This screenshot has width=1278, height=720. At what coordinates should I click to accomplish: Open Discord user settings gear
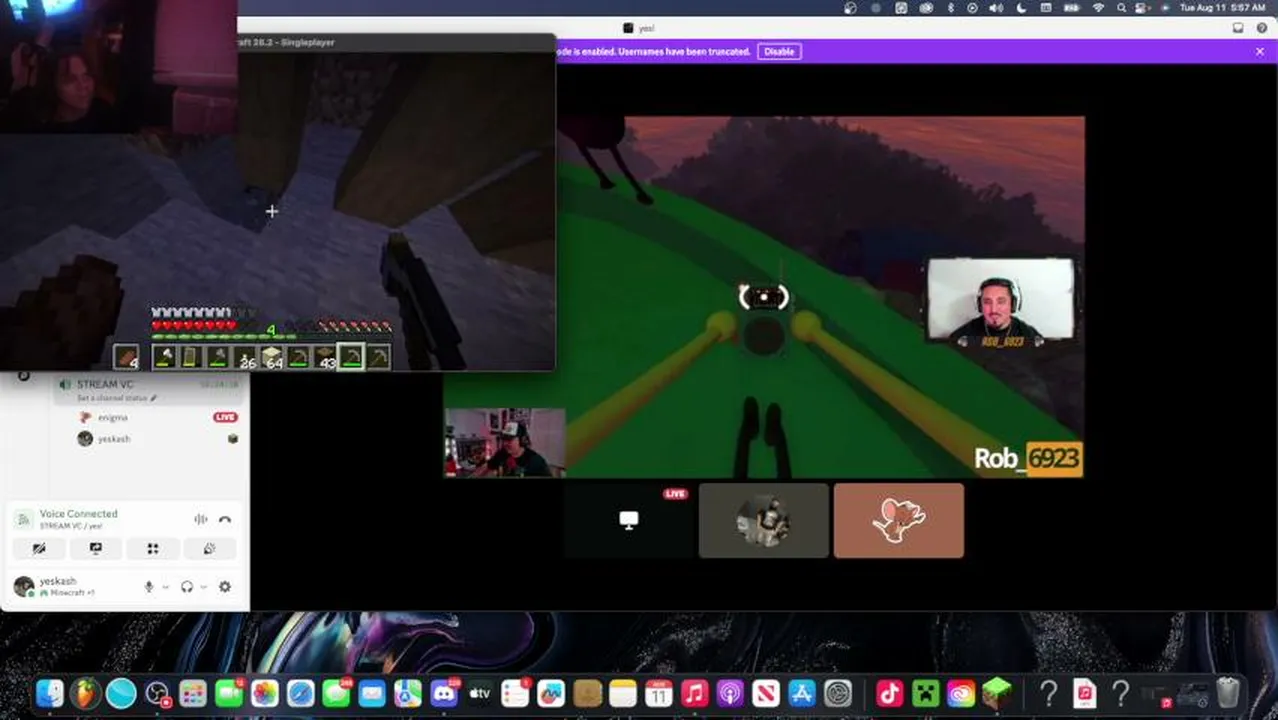coord(225,587)
